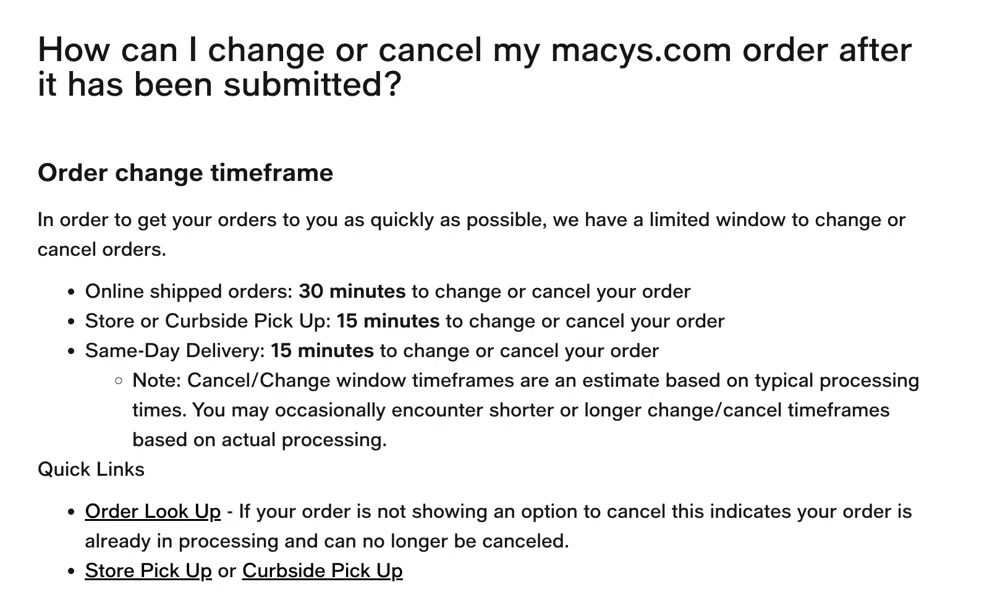Click the hollow bullet before Note
Viewport: 1000px width, 603px height.
pyautogui.click(x=119, y=381)
